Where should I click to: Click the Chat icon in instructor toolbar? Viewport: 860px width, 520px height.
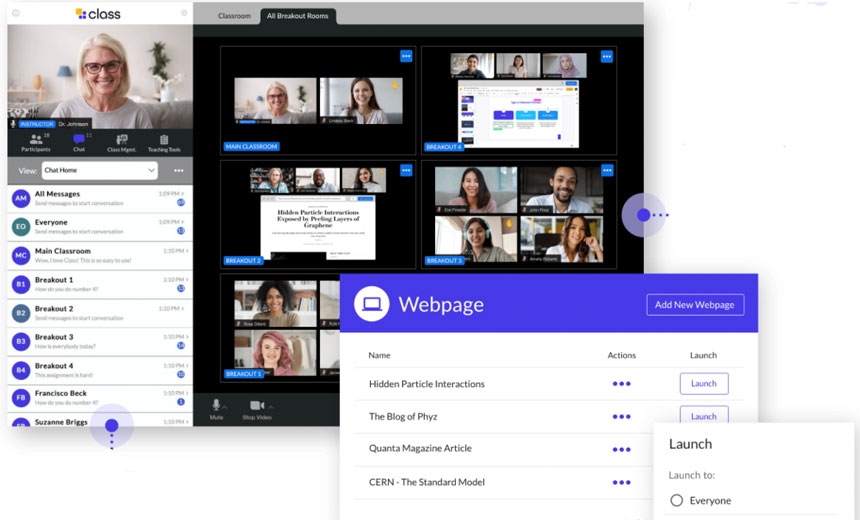[x=79, y=141]
